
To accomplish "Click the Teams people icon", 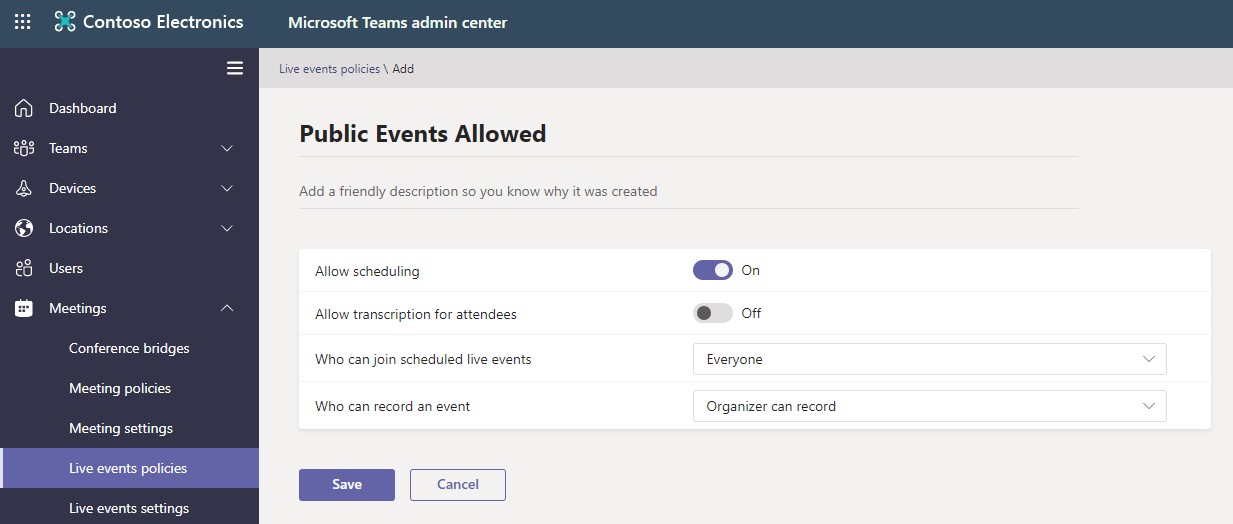I will pos(24,148).
